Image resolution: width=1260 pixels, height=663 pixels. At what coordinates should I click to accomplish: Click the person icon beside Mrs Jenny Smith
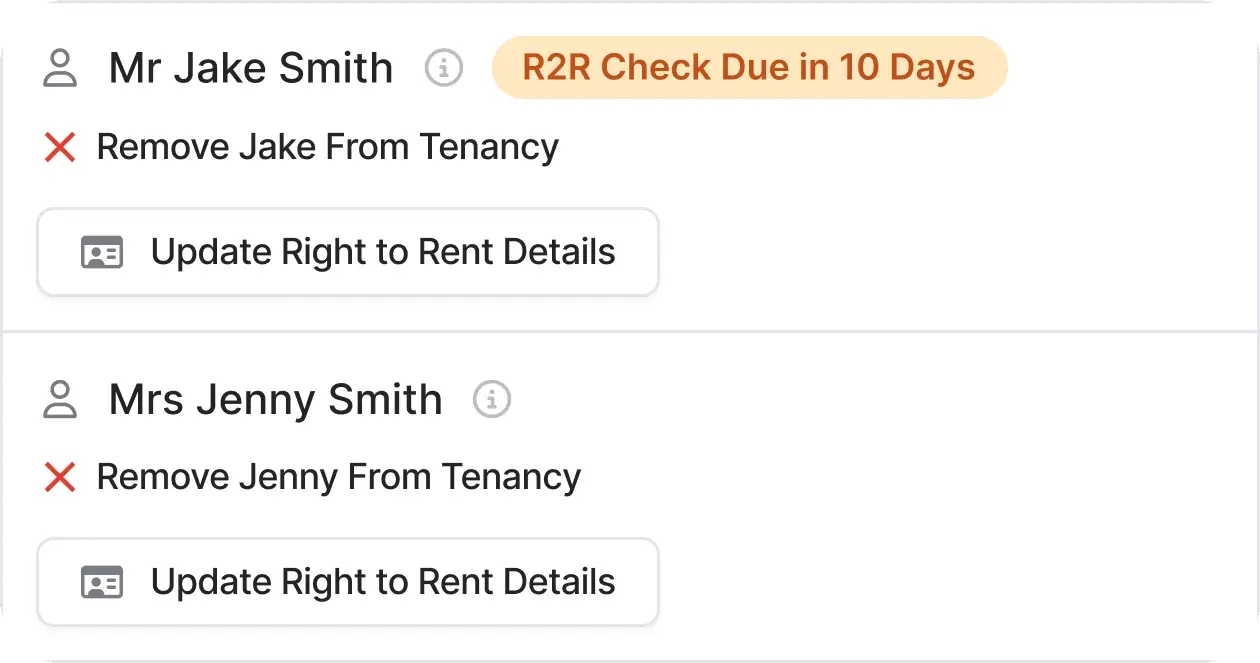[60, 399]
